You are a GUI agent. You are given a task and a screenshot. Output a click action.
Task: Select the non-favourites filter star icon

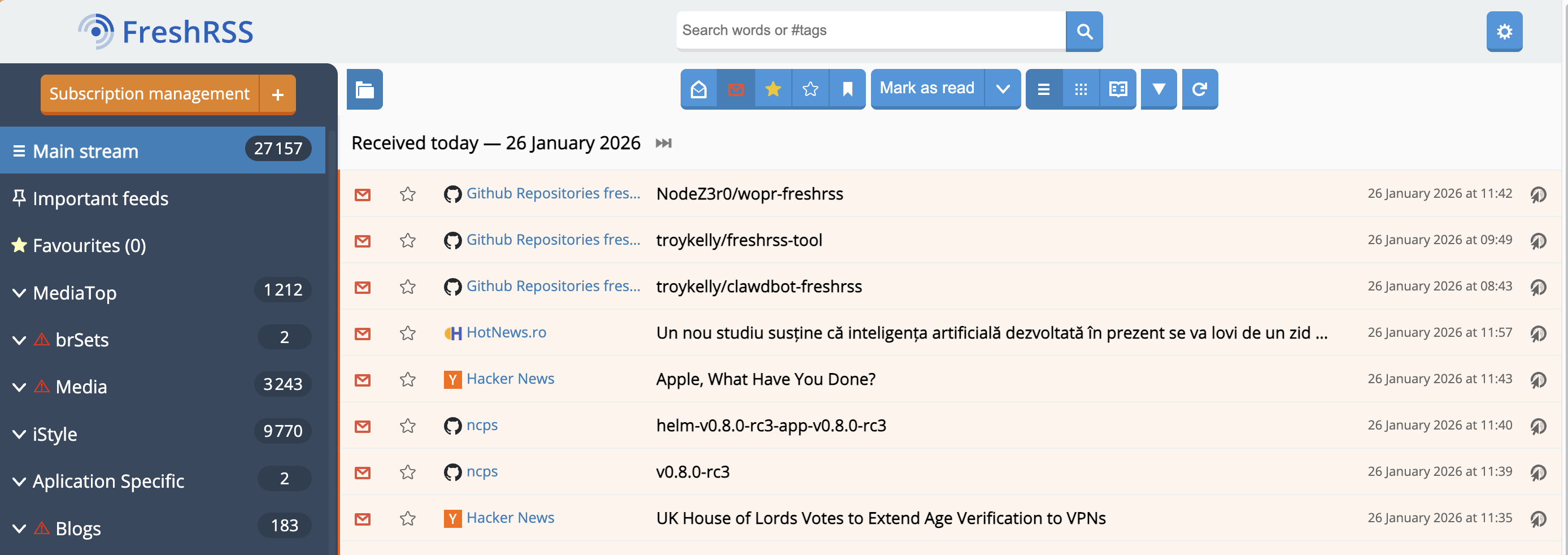click(x=810, y=89)
